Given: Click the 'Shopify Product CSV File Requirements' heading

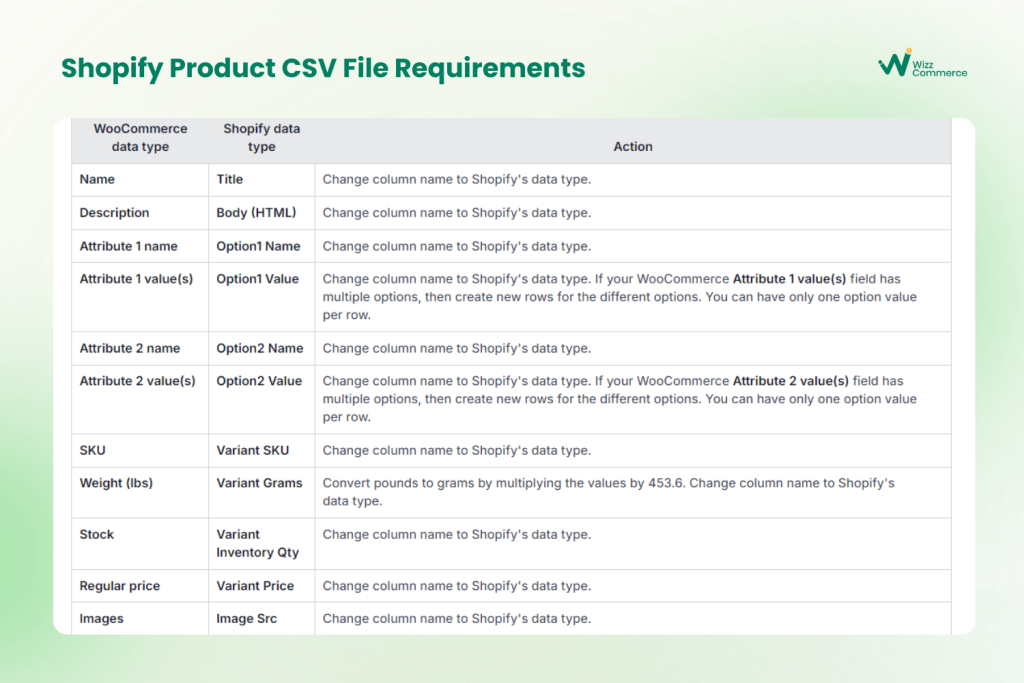Looking at the screenshot, I should (323, 68).
